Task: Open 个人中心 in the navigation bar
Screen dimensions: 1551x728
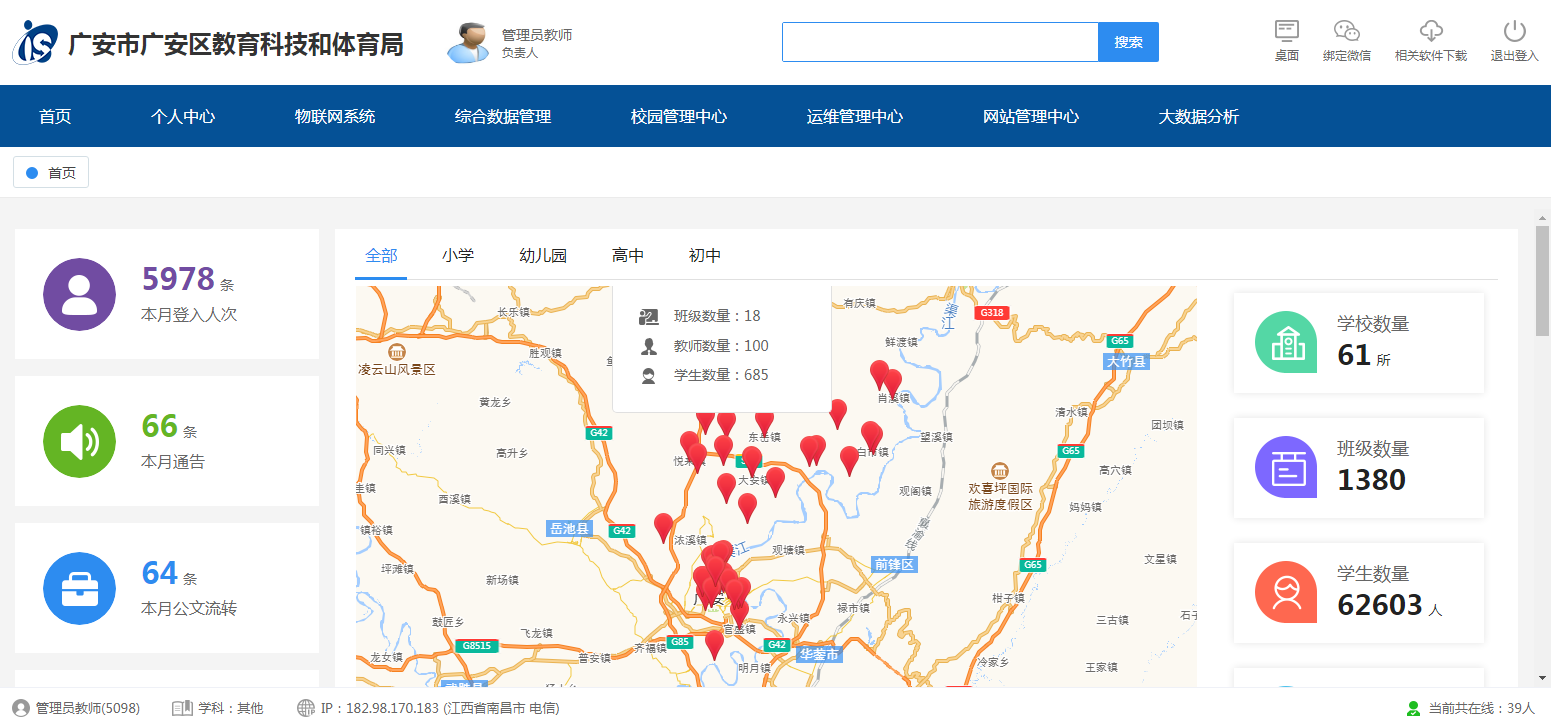Action: pos(183,116)
